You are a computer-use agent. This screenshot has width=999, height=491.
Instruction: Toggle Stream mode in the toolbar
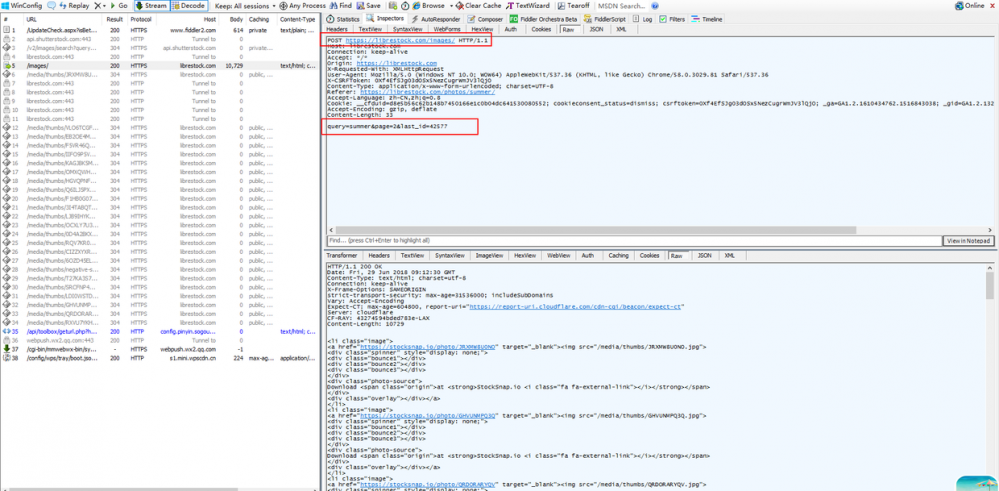coord(151,6)
